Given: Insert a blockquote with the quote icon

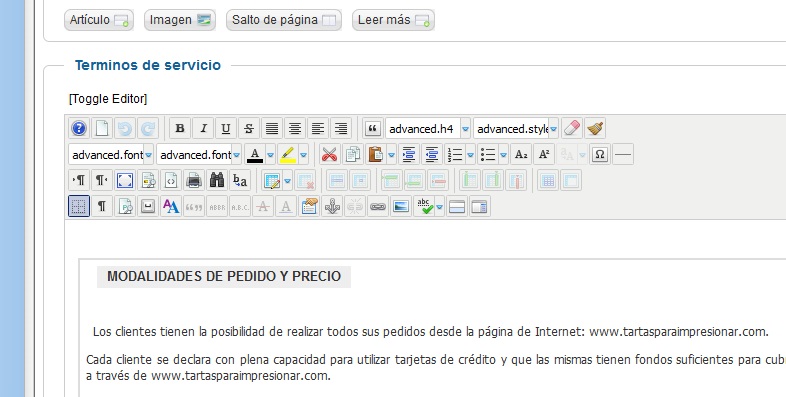Looking at the screenshot, I should [372, 129].
